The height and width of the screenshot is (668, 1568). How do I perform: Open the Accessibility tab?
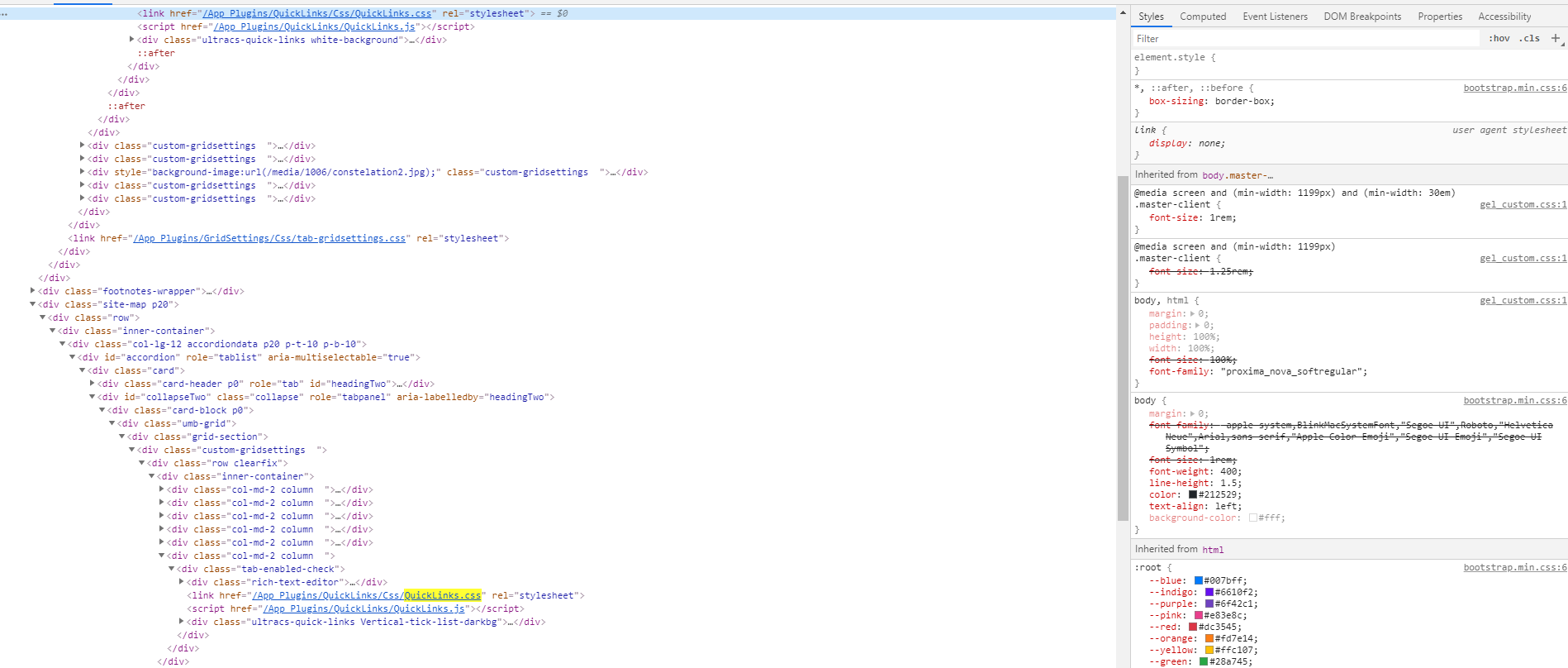click(x=1504, y=17)
